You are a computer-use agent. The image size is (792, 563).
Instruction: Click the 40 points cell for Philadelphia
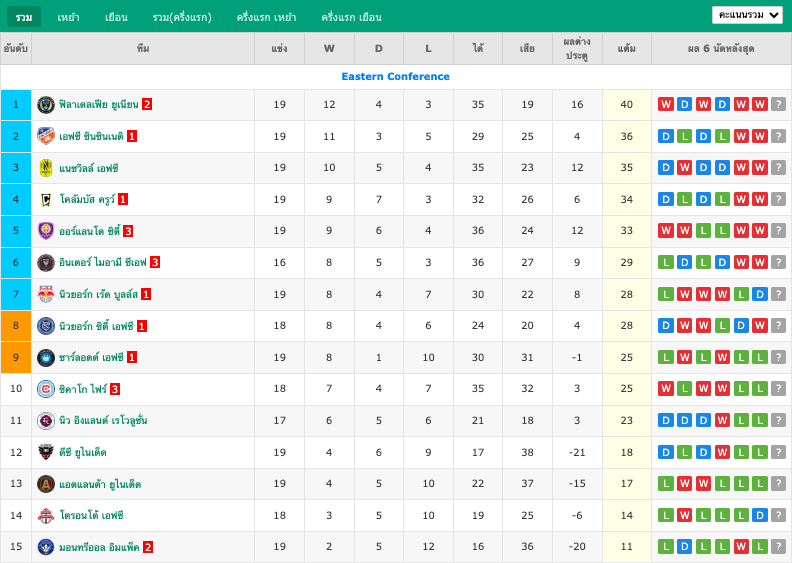[627, 105]
